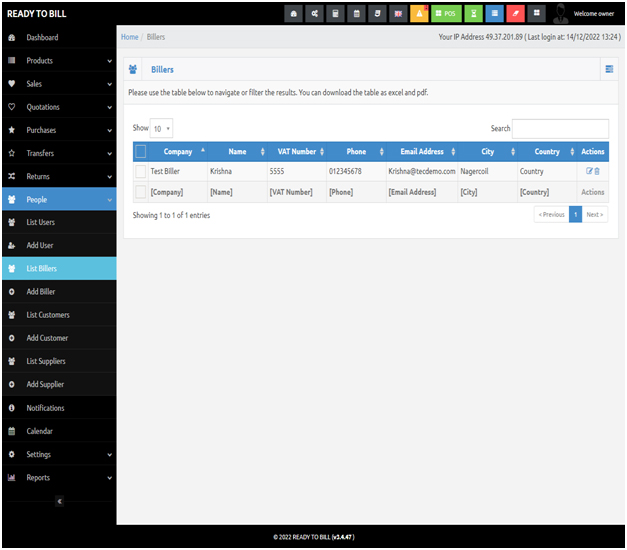Click the red eraser icon
Screen dimensions: 627x550
(x=515, y=14)
